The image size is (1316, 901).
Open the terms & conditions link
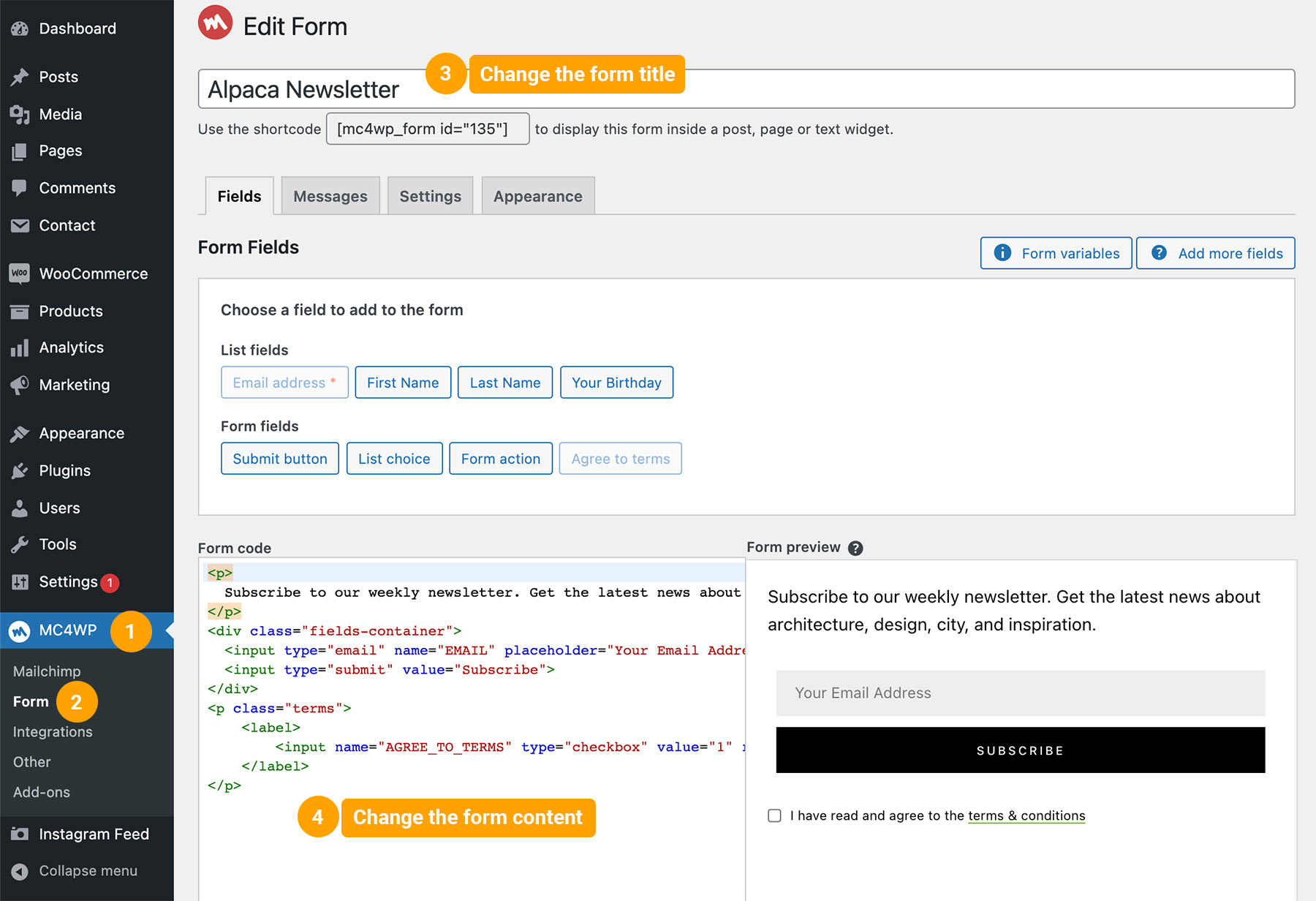point(1026,815)
